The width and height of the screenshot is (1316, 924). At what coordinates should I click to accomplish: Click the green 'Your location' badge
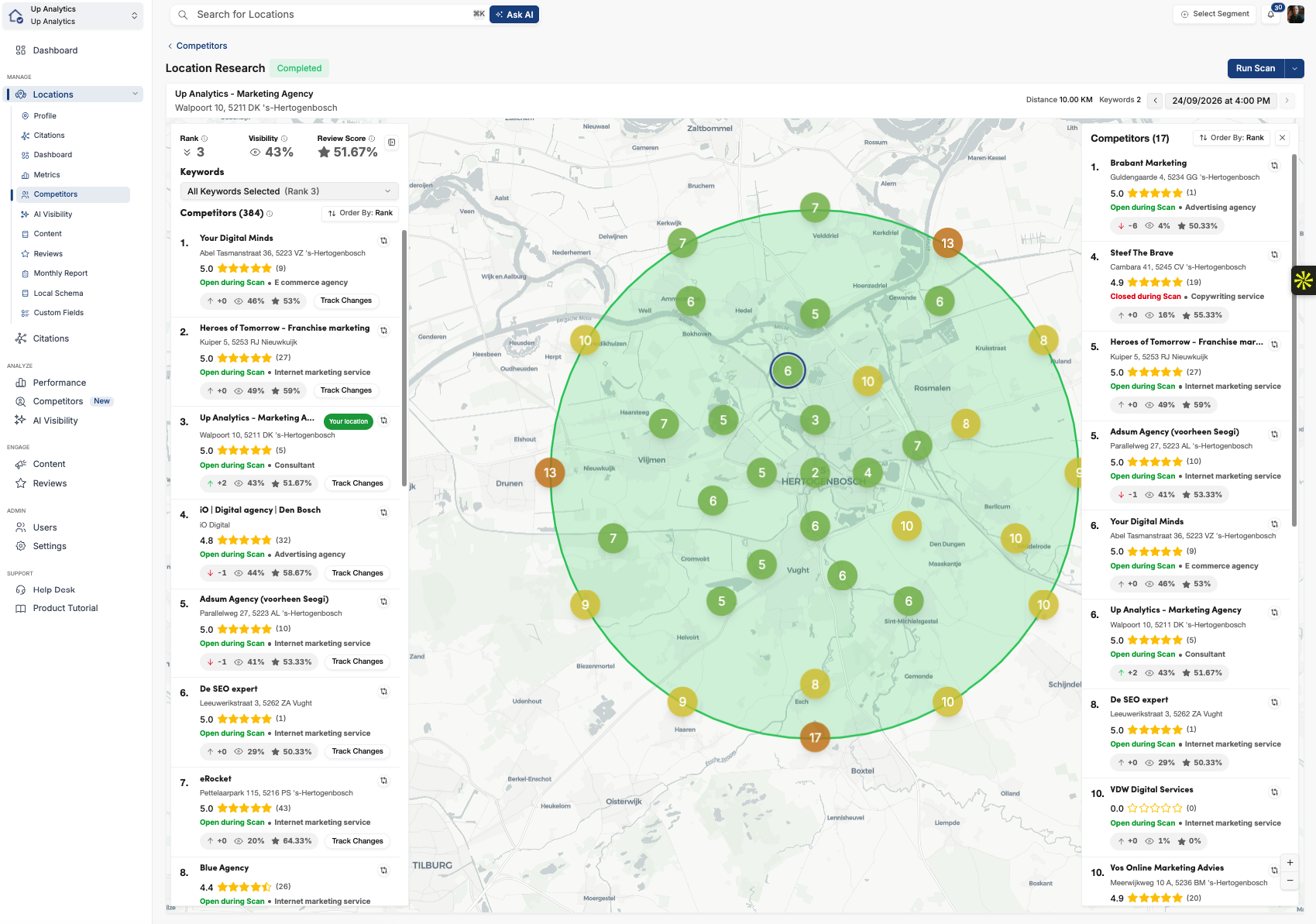349,422
